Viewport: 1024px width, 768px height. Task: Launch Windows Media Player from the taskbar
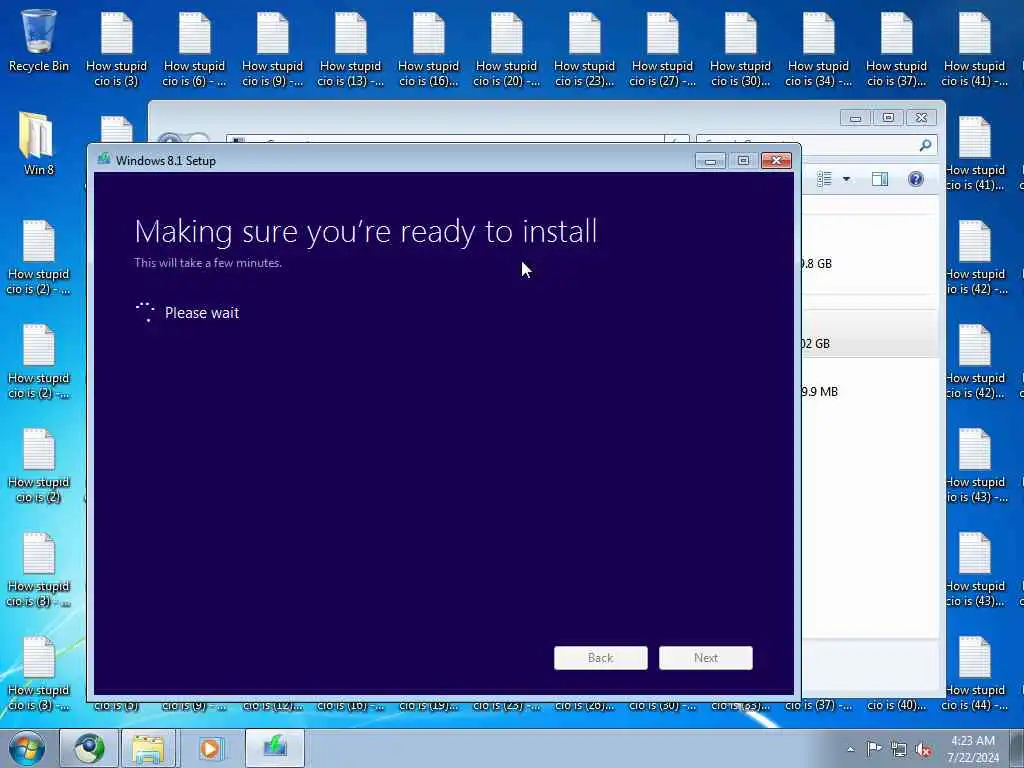[210, 749]
